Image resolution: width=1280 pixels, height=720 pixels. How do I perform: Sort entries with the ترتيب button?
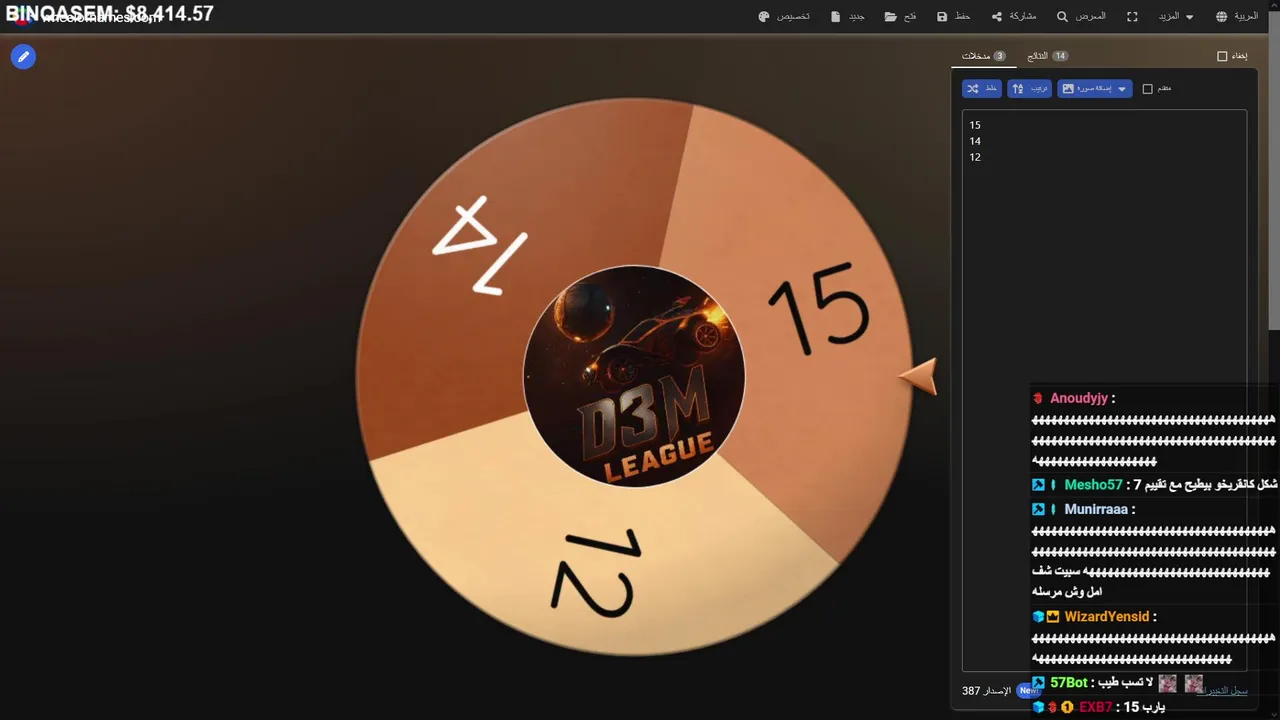click(1030, 89)
